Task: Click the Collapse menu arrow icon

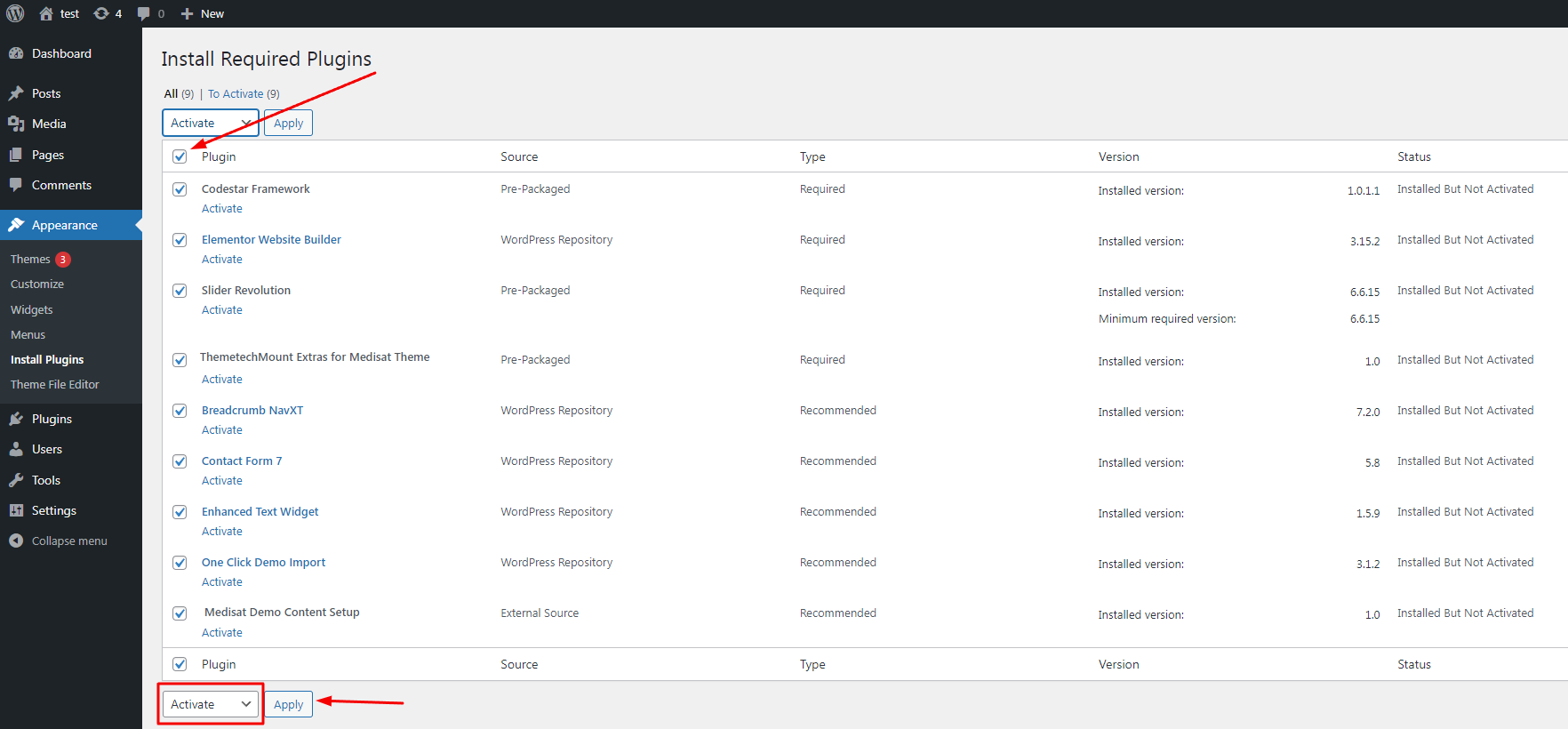Action: [x=16, y=541]
